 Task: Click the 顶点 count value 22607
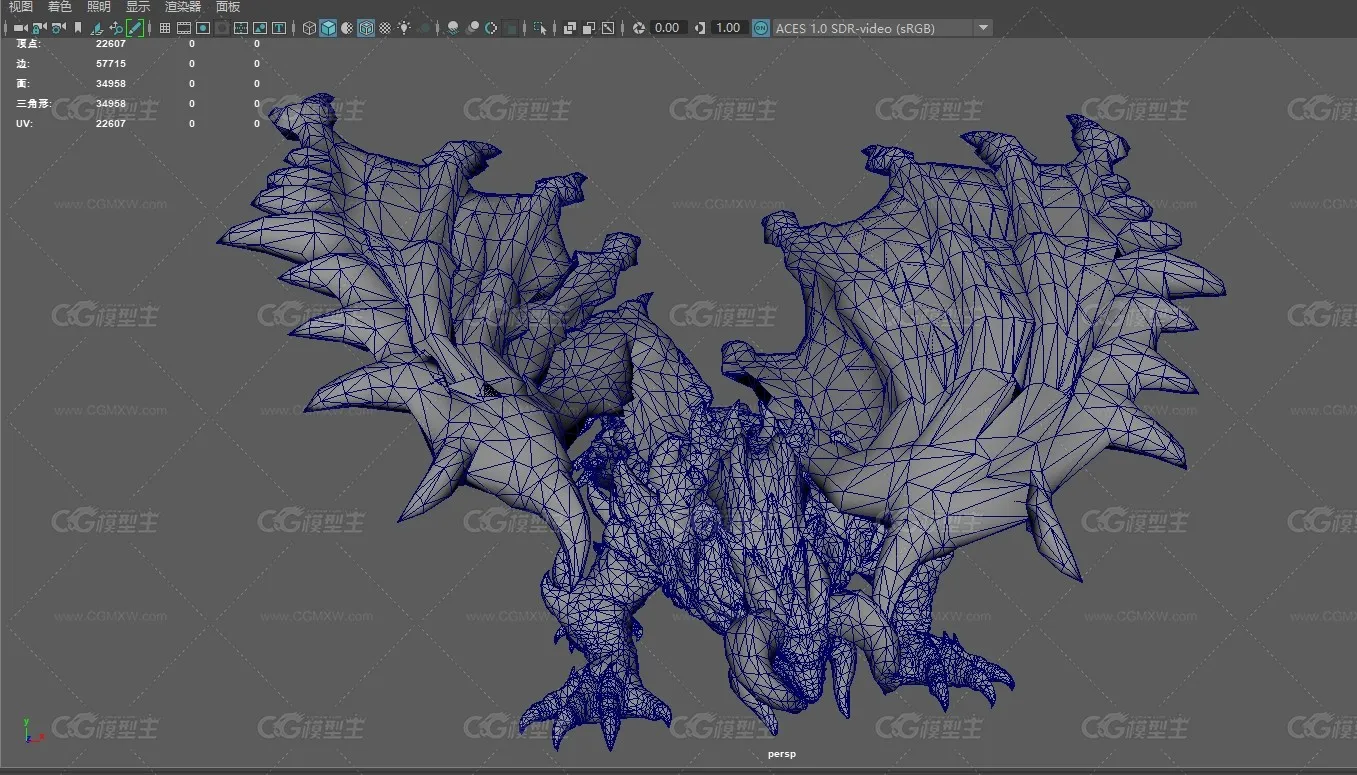pos(111,44)
